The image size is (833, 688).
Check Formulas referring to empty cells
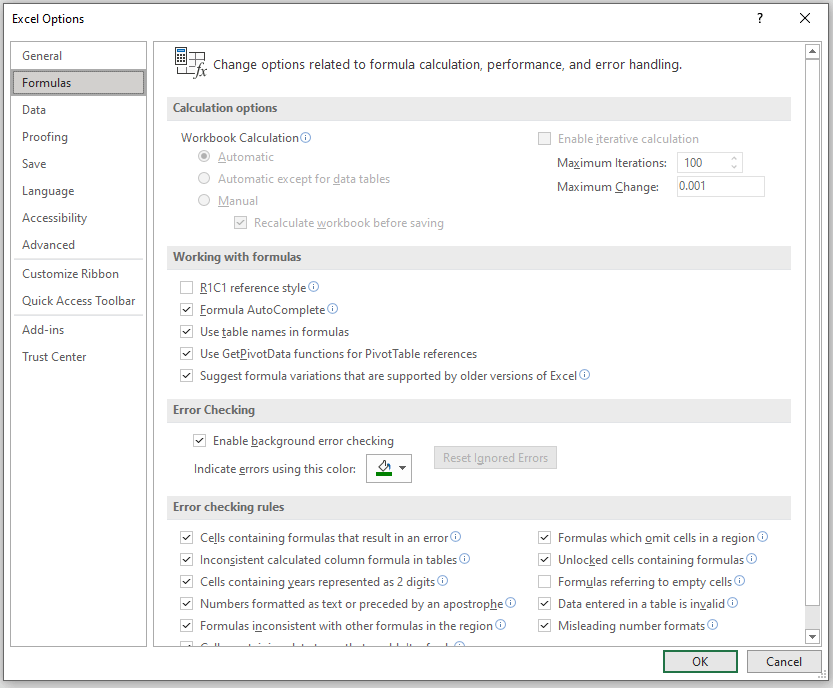(545, 582)
